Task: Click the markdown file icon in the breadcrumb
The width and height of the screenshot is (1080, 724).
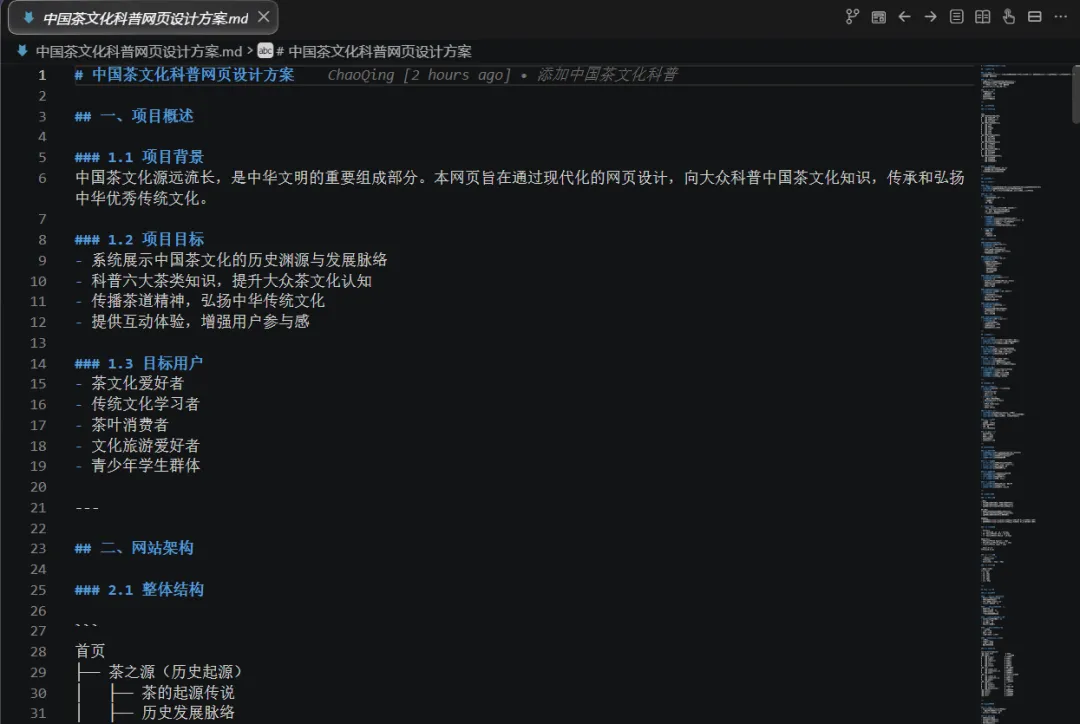Action: pyautogui.click(x=22, y=51)
